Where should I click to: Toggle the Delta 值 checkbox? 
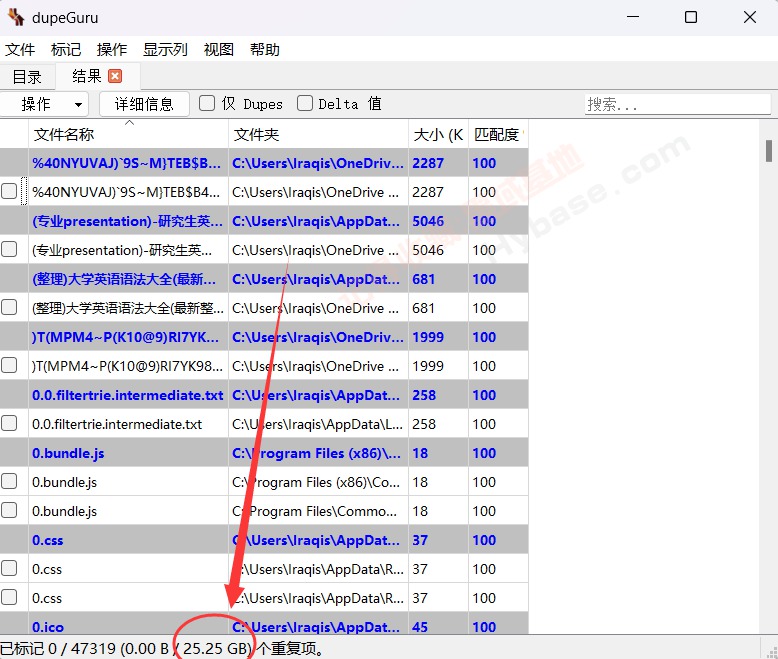(305, 103)
